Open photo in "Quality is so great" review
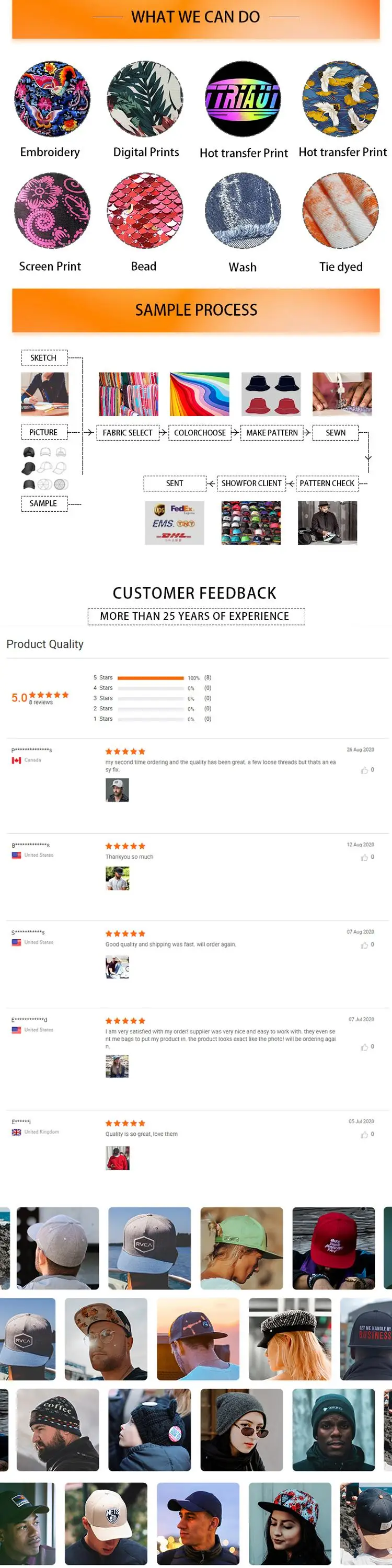392x1568 pixels. 117,1158
